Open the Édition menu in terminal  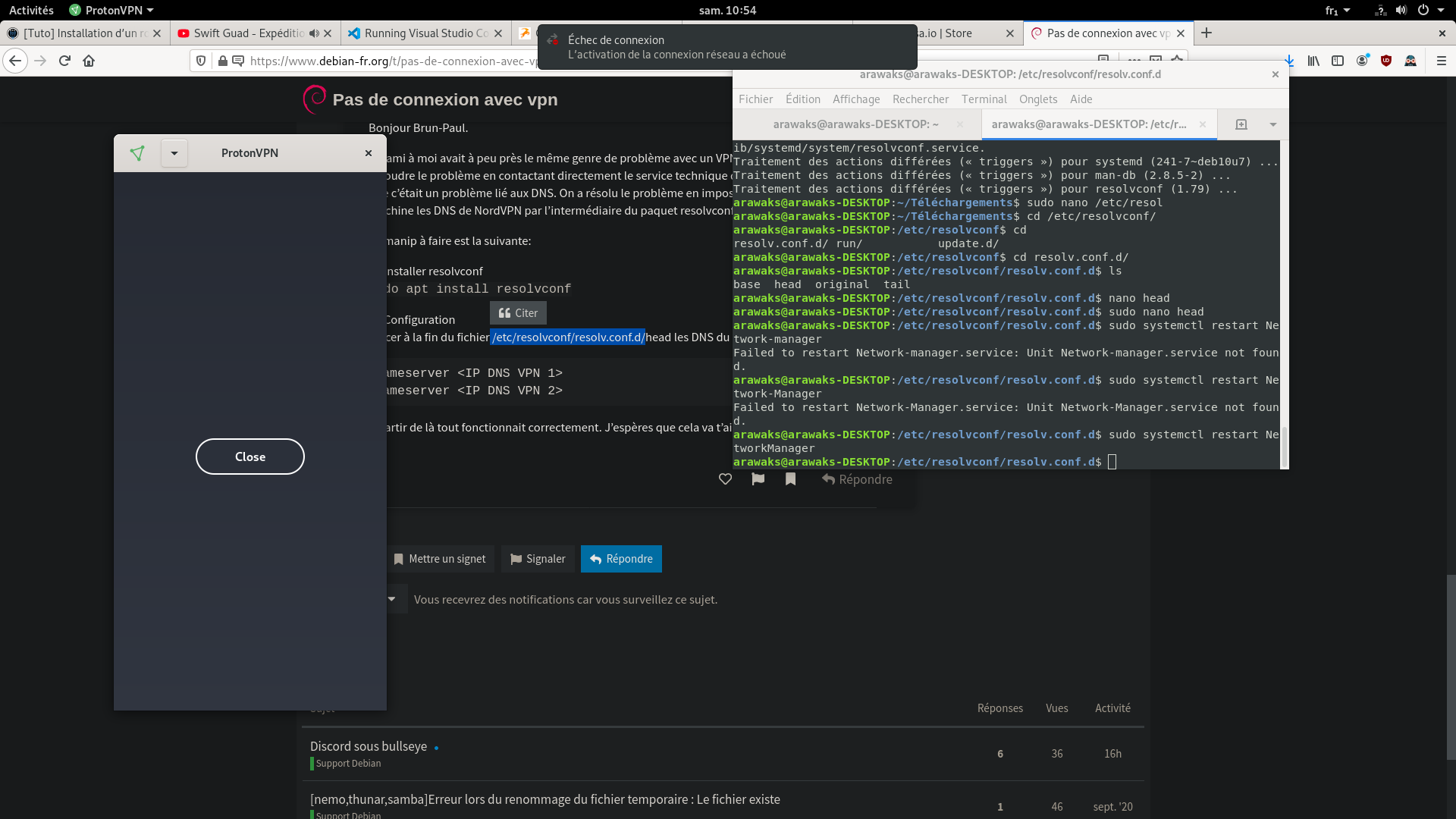[x=803, y=99]
